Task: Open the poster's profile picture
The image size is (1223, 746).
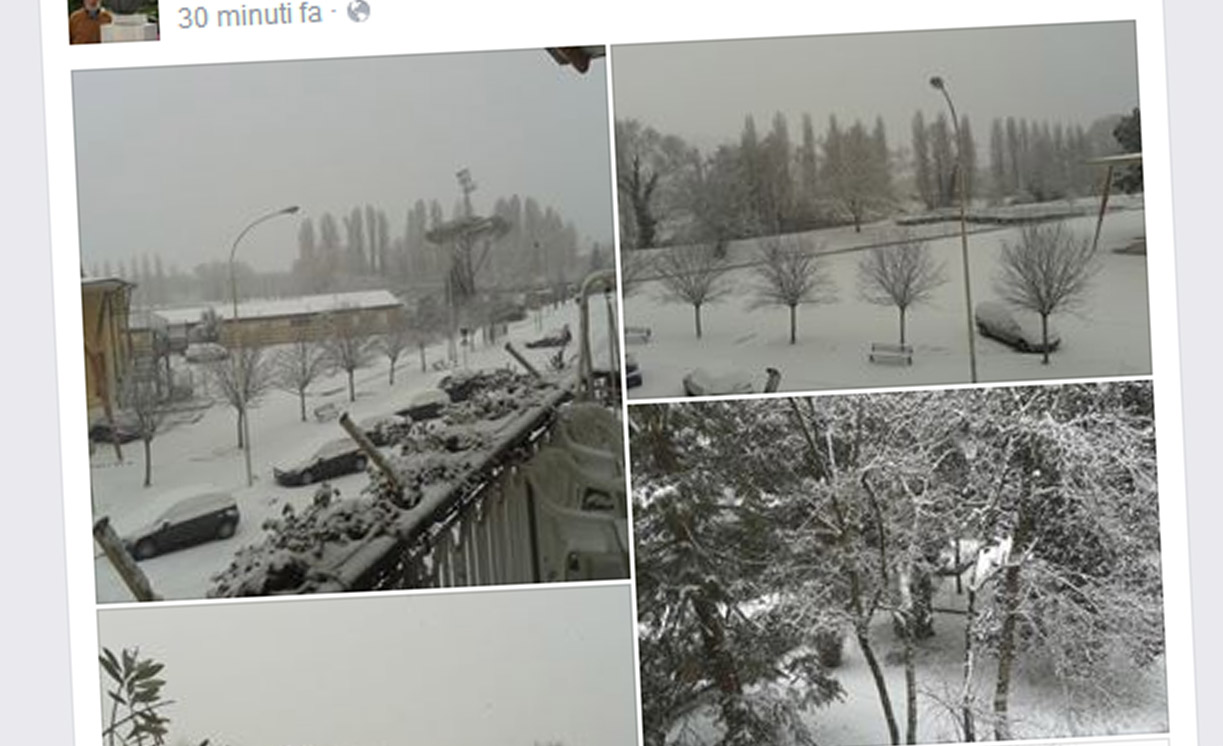Action: (113, 21)
